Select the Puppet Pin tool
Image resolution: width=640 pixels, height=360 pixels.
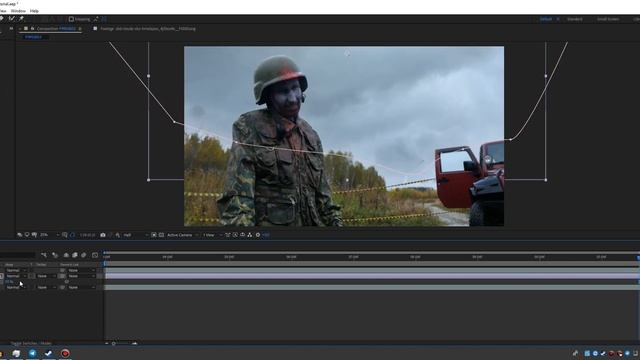pos(21,19)
